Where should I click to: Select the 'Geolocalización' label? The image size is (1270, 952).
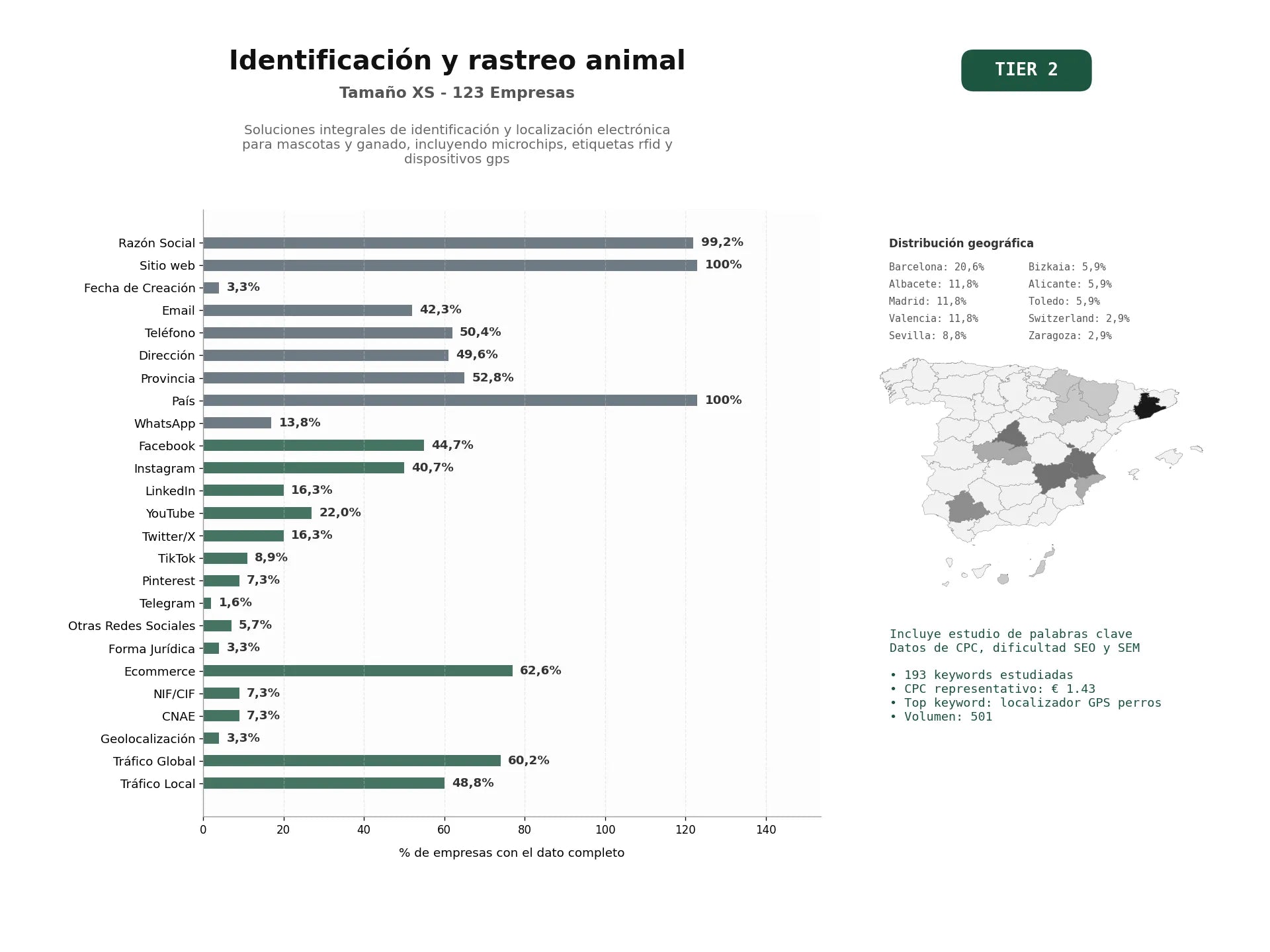(x=148, y=739)
